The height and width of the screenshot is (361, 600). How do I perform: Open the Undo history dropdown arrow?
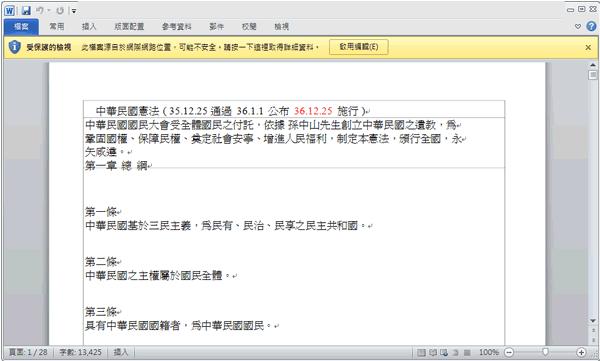click(x=49, y=11)
